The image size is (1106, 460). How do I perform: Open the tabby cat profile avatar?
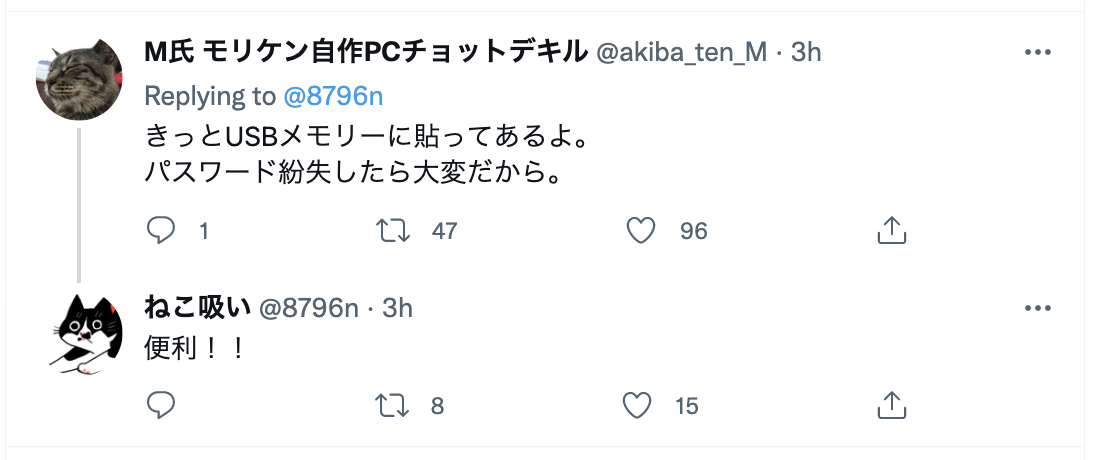tap(79, 79)
